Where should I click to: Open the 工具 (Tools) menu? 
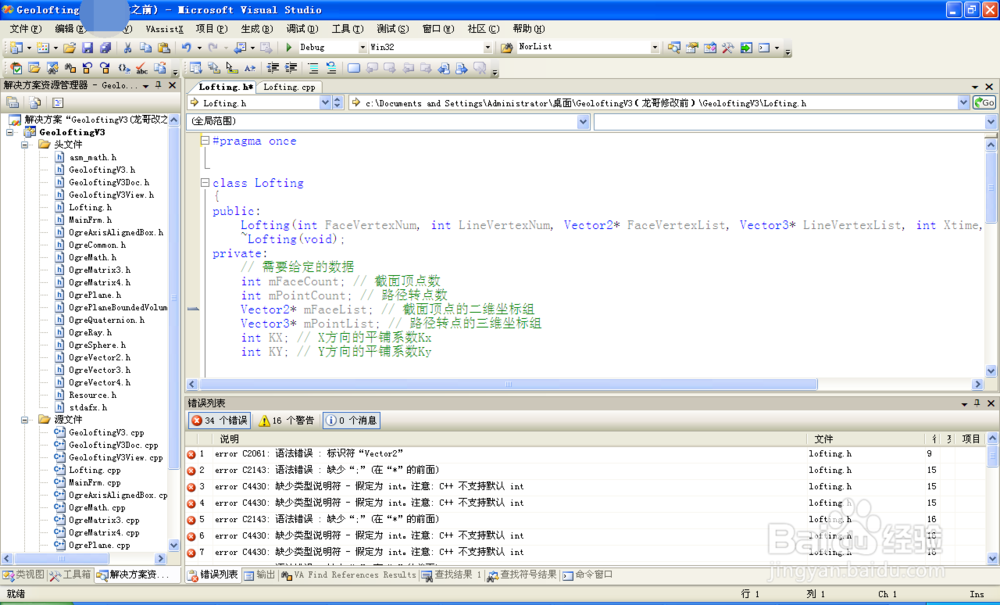coord(347,29)
